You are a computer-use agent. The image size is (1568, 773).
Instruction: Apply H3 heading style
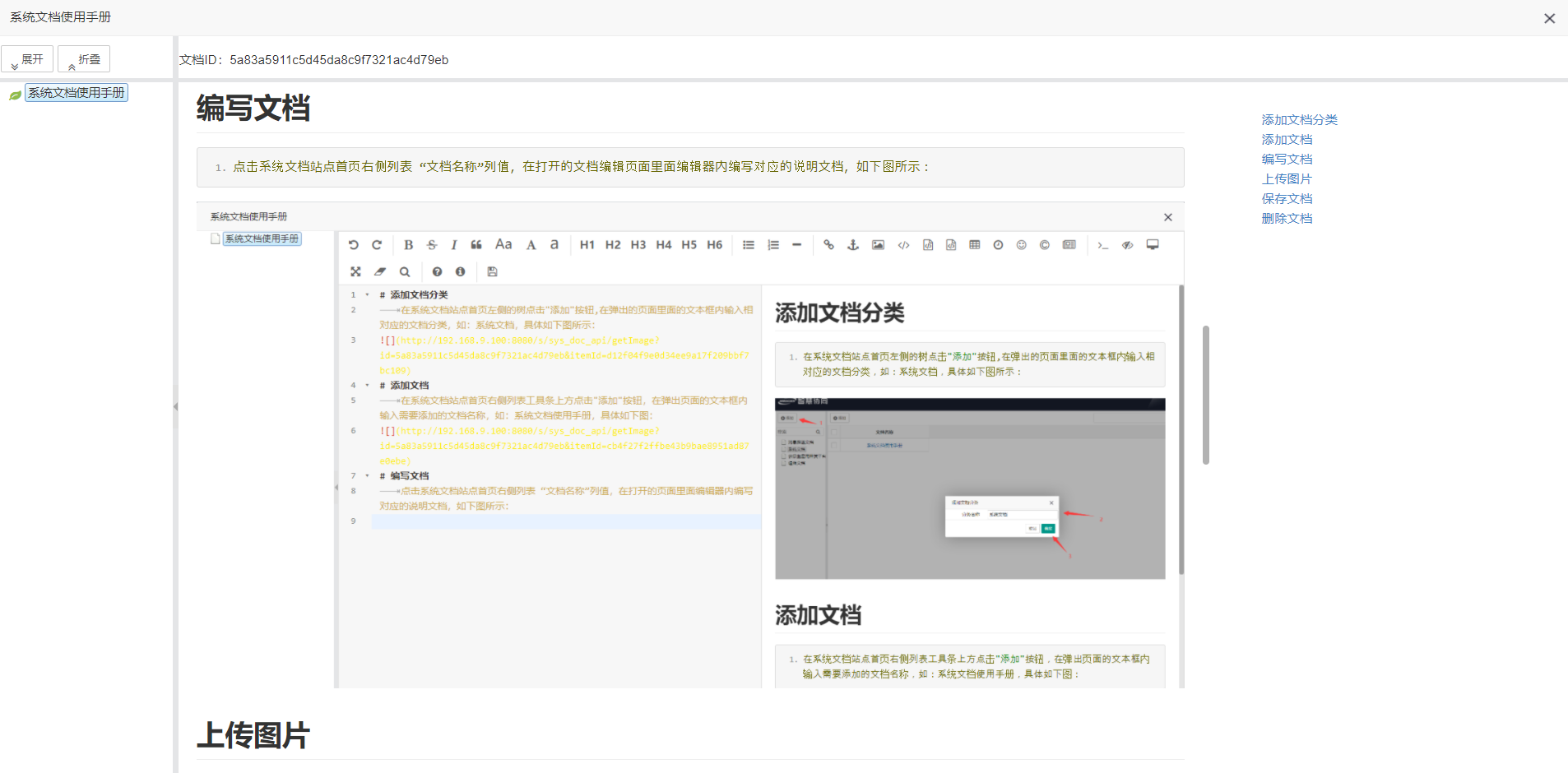click(x=638, y=245)
